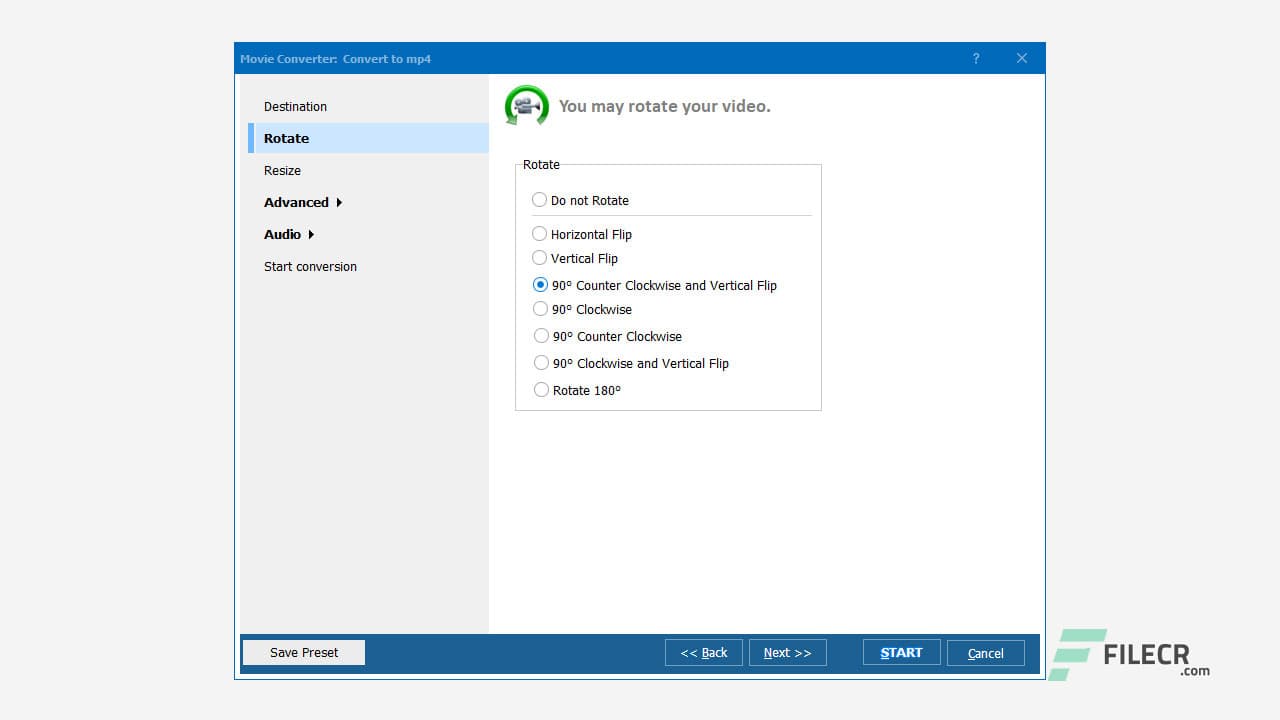Screen dimensions: 1280x720
Task: Click the green rotate video icon
Action: 525,105
